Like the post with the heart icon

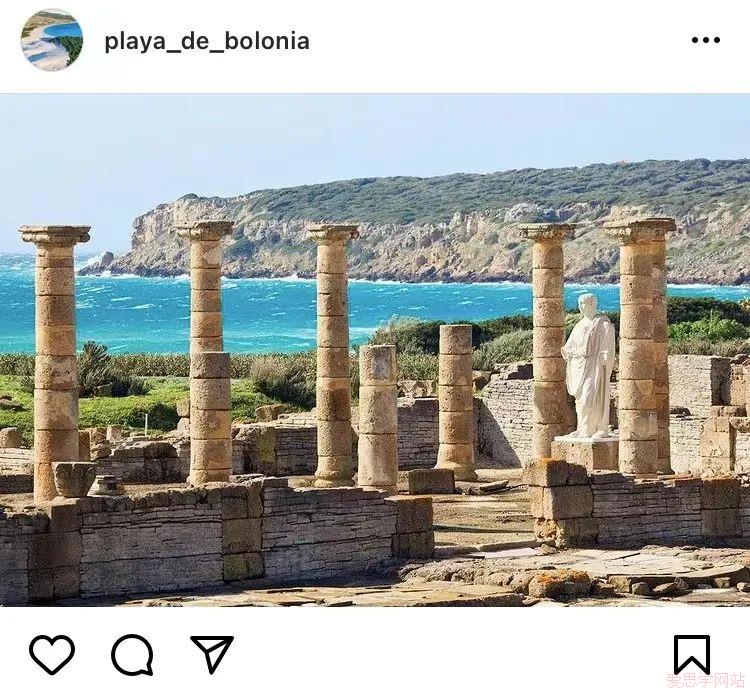52,655
